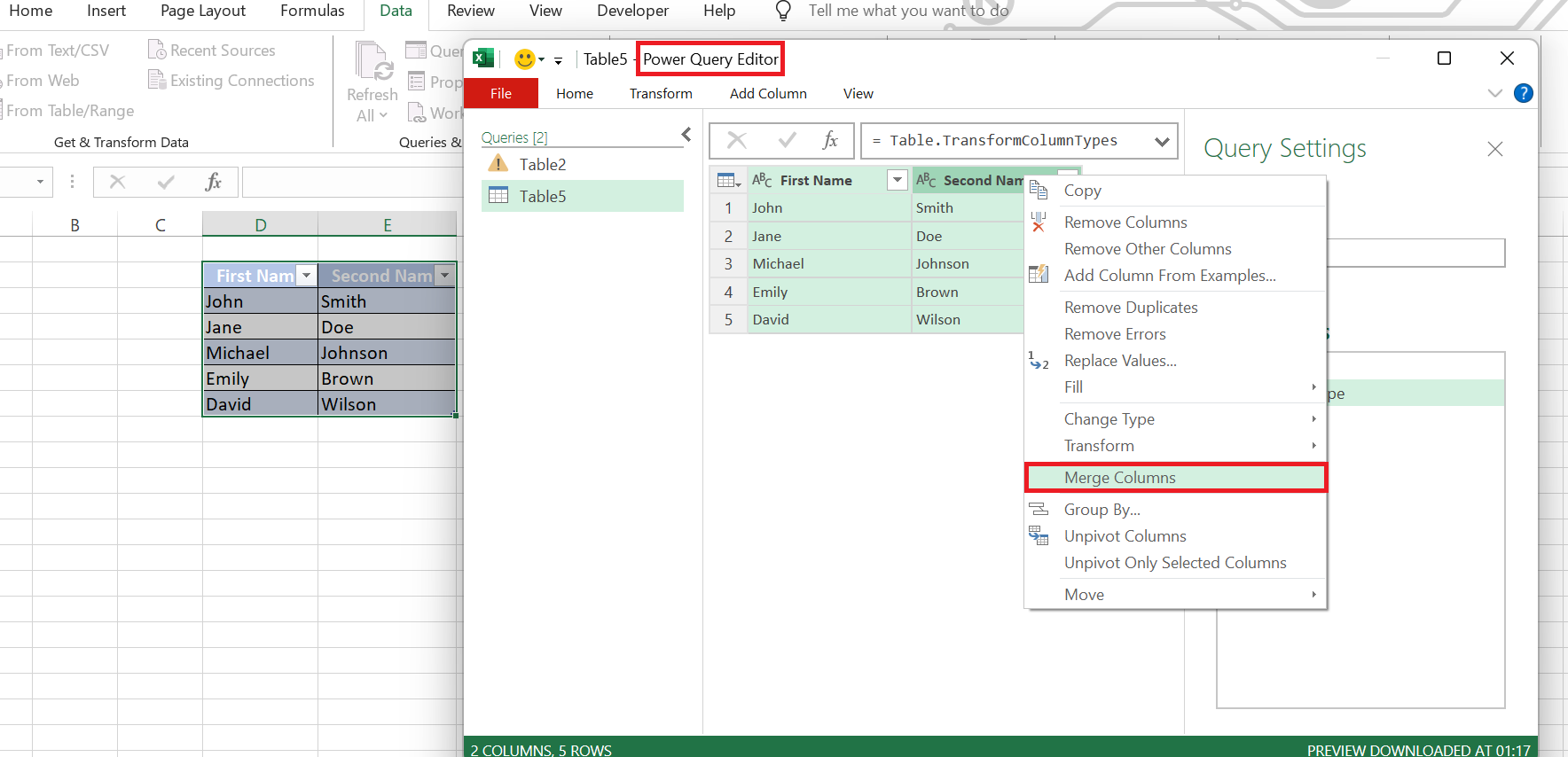Switch to Power Query Transform tab
Viewport: 1568px width, 757px height.
click(x=661, y=93)
